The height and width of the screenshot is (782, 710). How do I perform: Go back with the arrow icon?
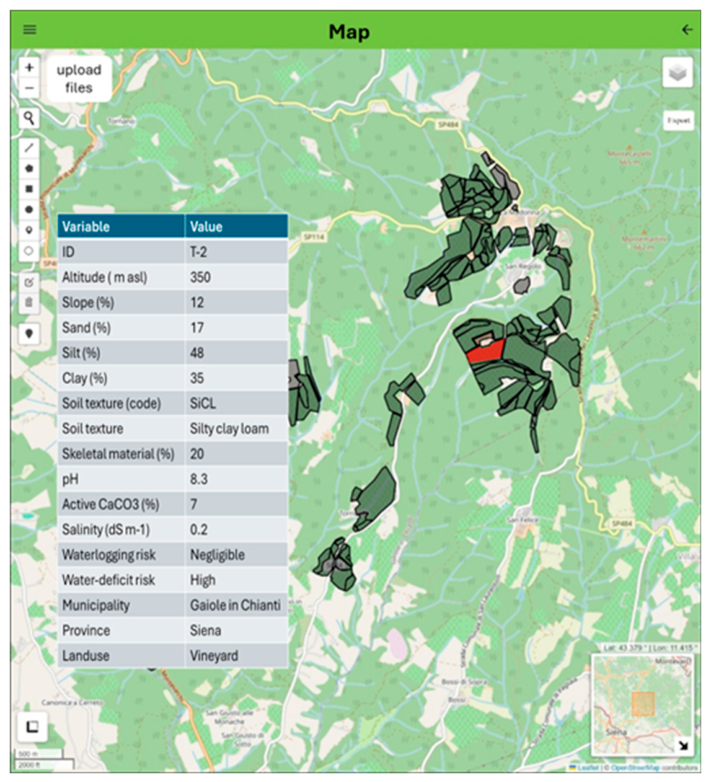click(x=687, y=30)
